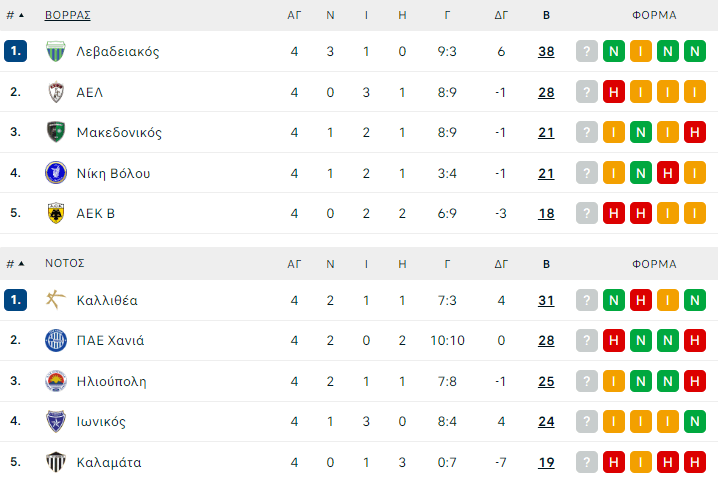The image size is (718, 478).
Task: Click the Λεβαδειακός team crest icon
Action: click(x=56, y=51)
